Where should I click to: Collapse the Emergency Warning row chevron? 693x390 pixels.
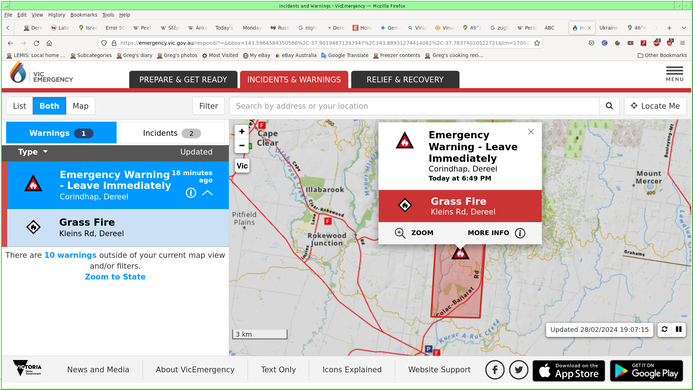click(x=207, y=193)
